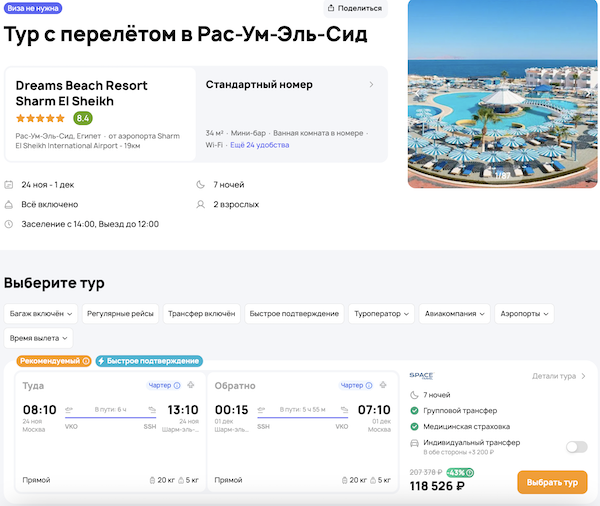
Task: Click the airline logo icon in Туда card
Action: 190,385
